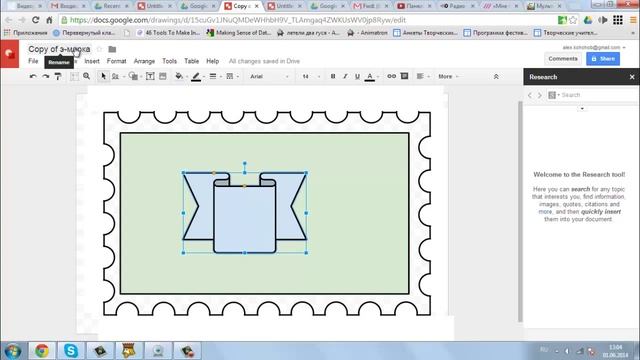Click the Undo arrow in toolbar
This screenshot has width=640, height=360.
pyautogui.click(x=33, y=76)
